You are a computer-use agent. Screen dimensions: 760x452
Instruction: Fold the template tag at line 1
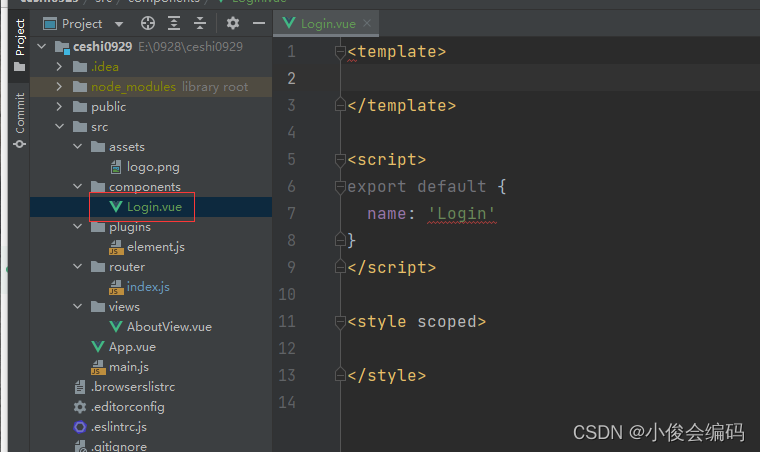[x=340, y=51]
